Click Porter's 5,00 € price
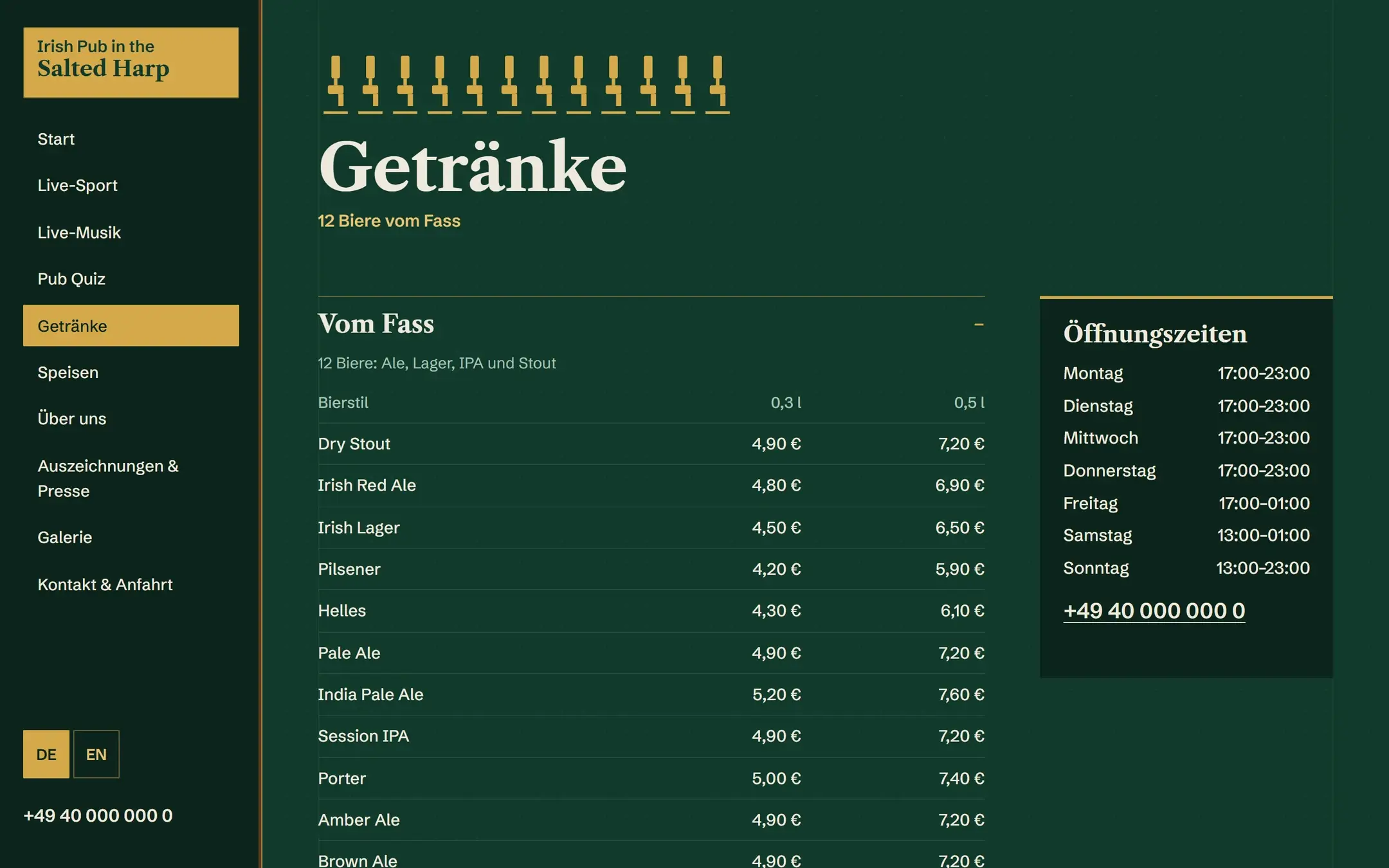This screenshot has width=1389, height=868. tap(776, 778)
